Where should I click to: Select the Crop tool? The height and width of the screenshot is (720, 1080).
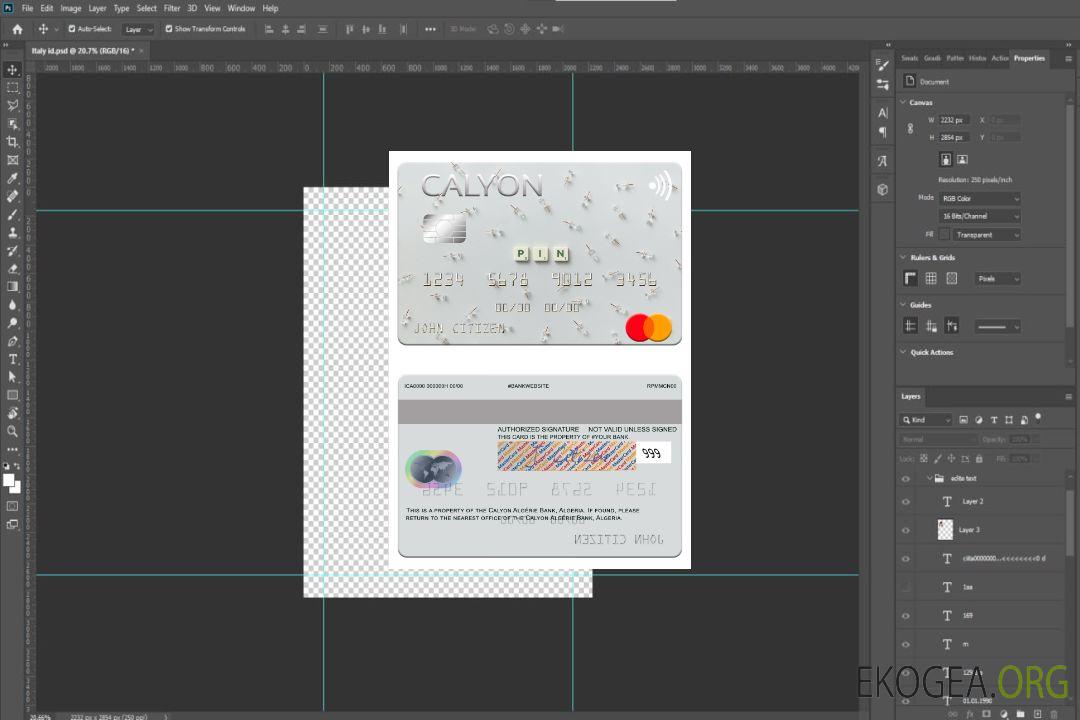point(13,142)
